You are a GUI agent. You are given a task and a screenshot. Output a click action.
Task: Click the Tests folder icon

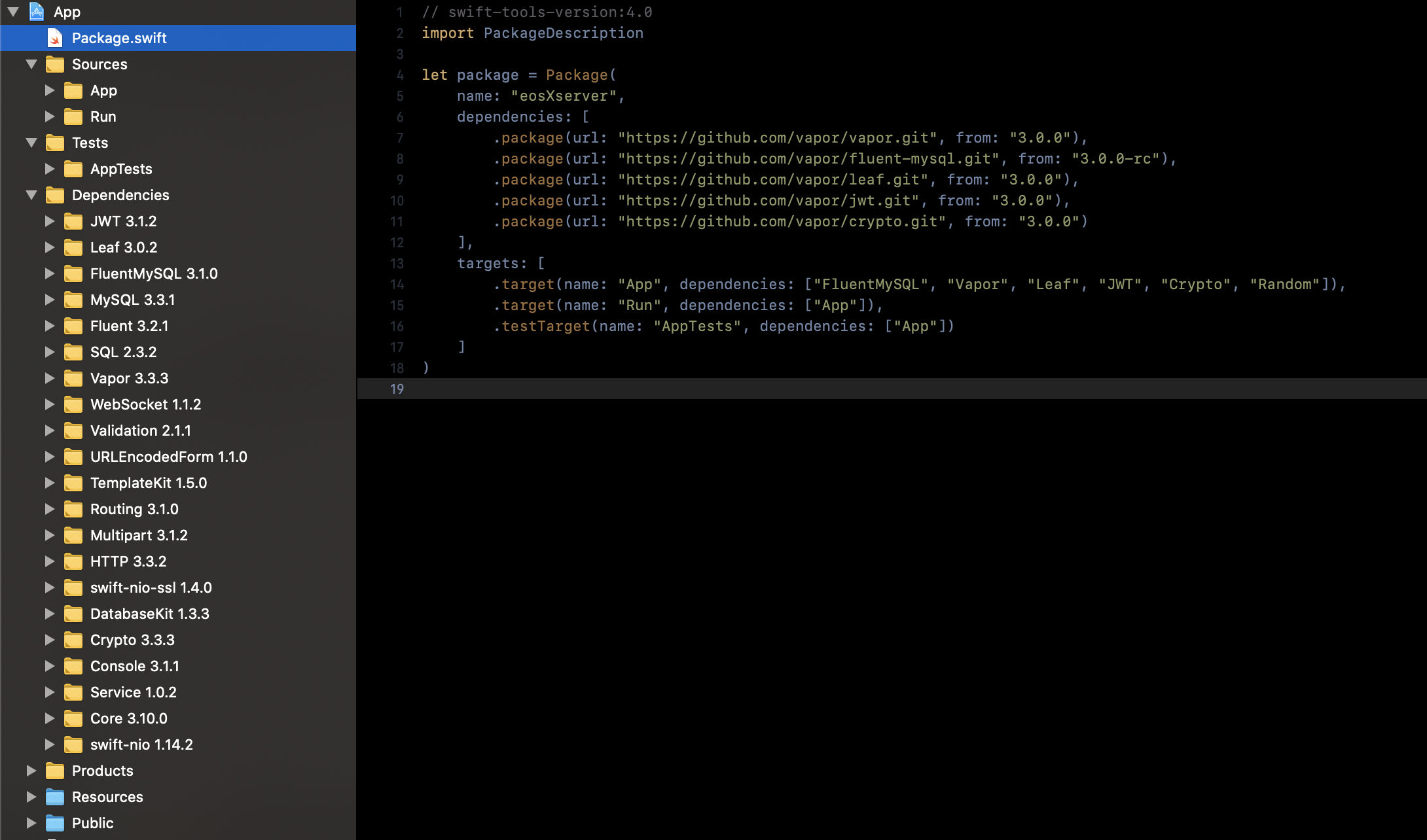click(55, 142)
